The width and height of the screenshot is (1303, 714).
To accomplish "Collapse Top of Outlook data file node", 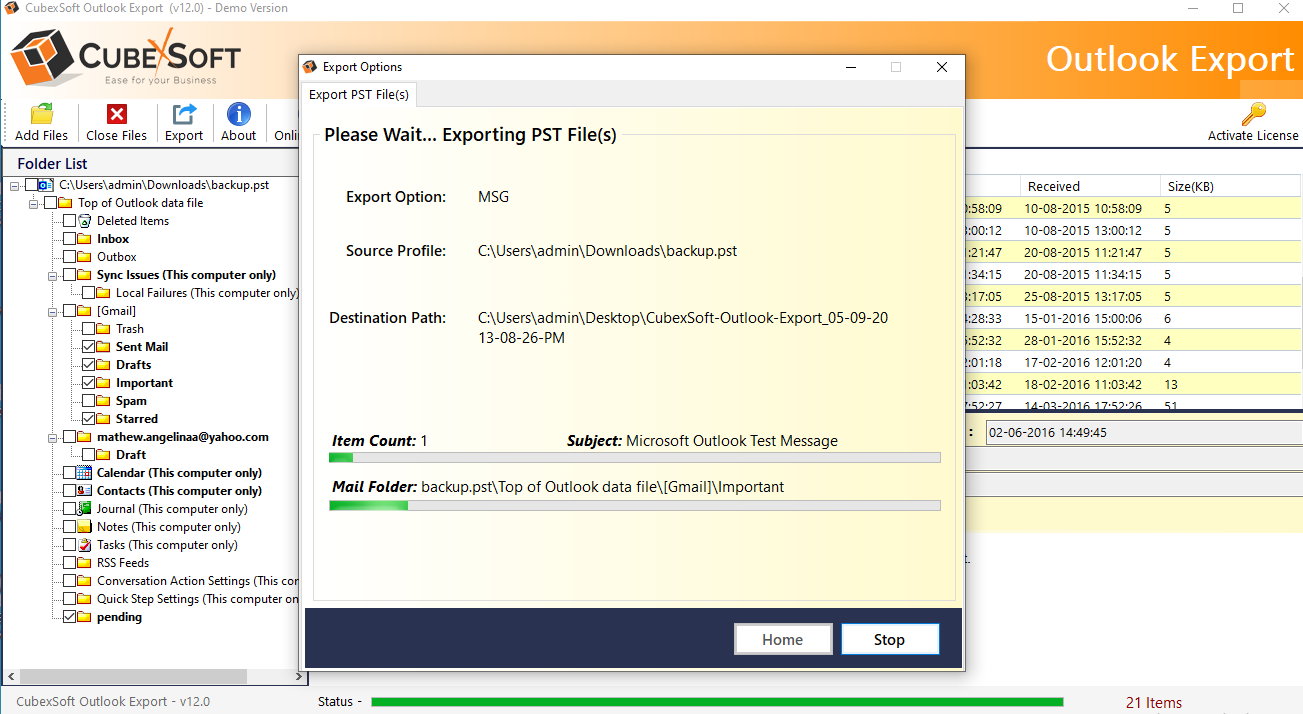I will 34,203.
